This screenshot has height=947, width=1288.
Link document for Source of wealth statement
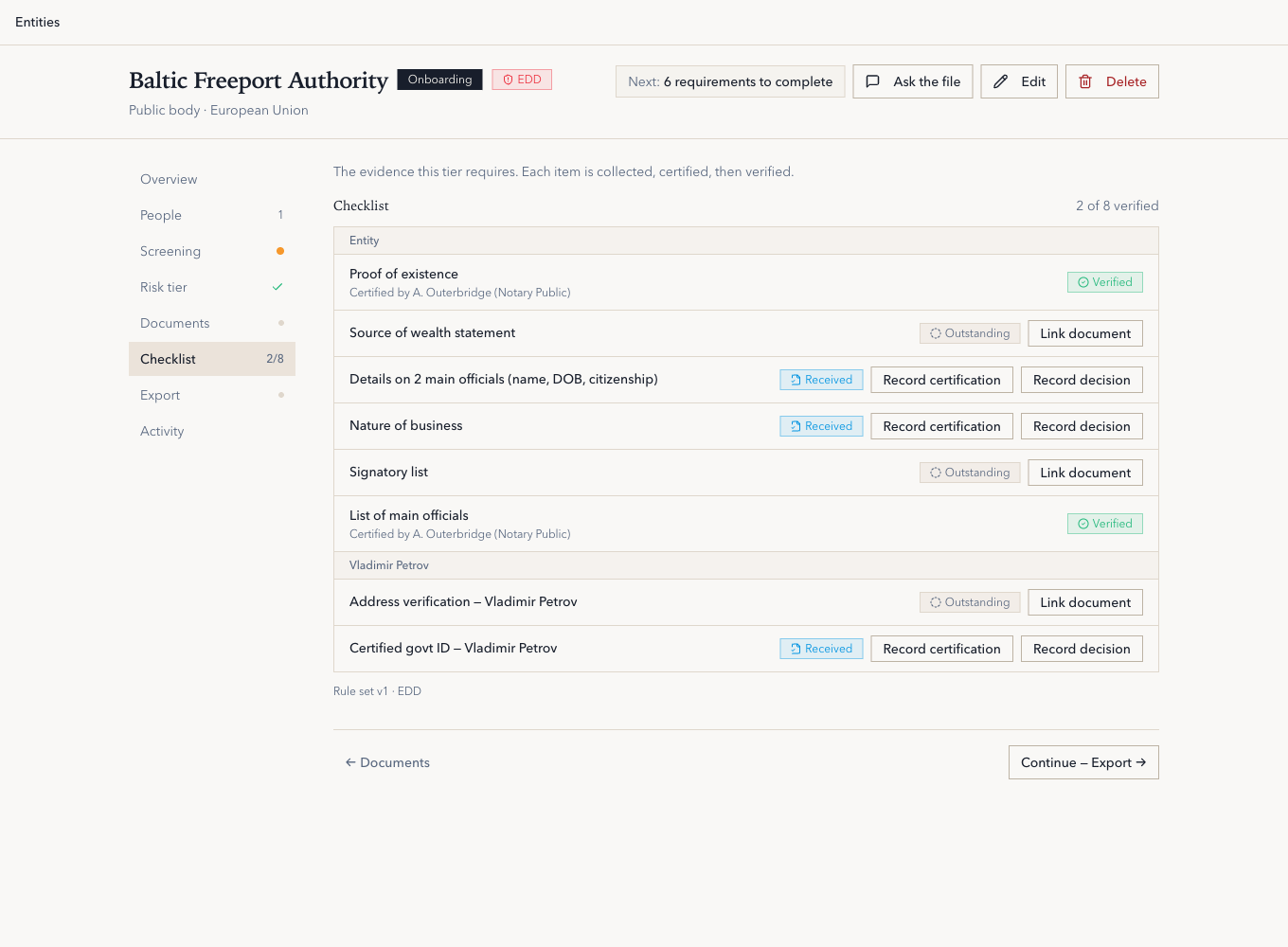tap(1085, 333)
